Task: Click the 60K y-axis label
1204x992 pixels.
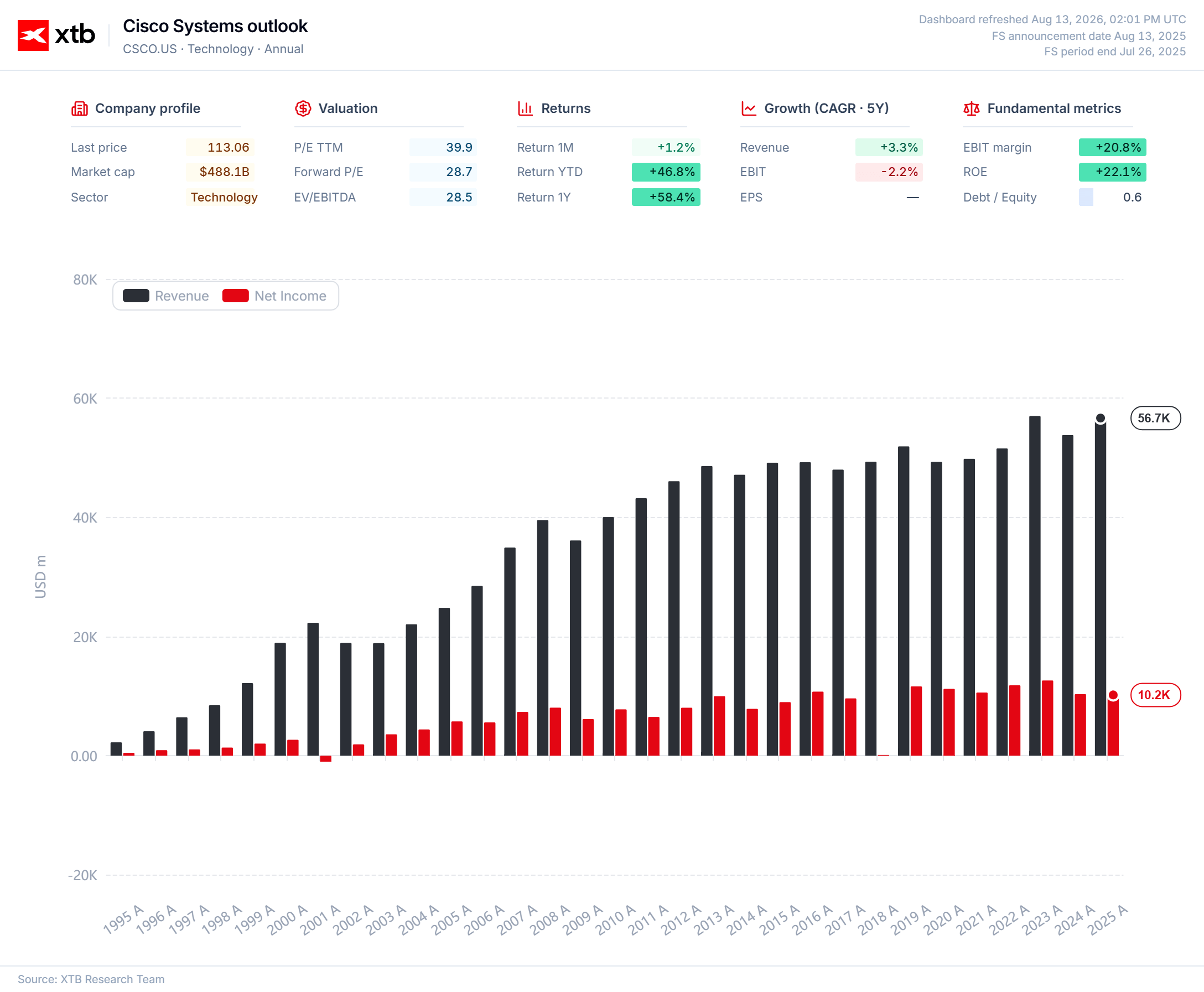Action: [x=85, y=399]
